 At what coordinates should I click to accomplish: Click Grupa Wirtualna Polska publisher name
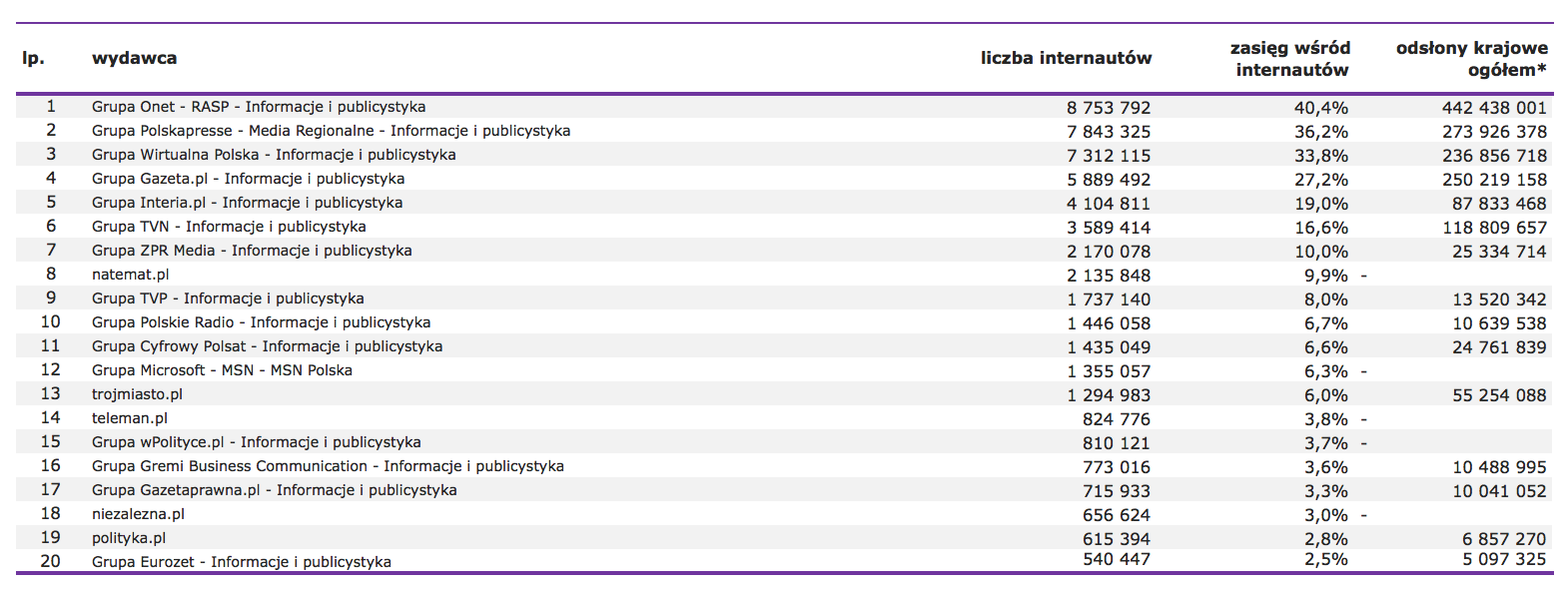coord(274,155)
